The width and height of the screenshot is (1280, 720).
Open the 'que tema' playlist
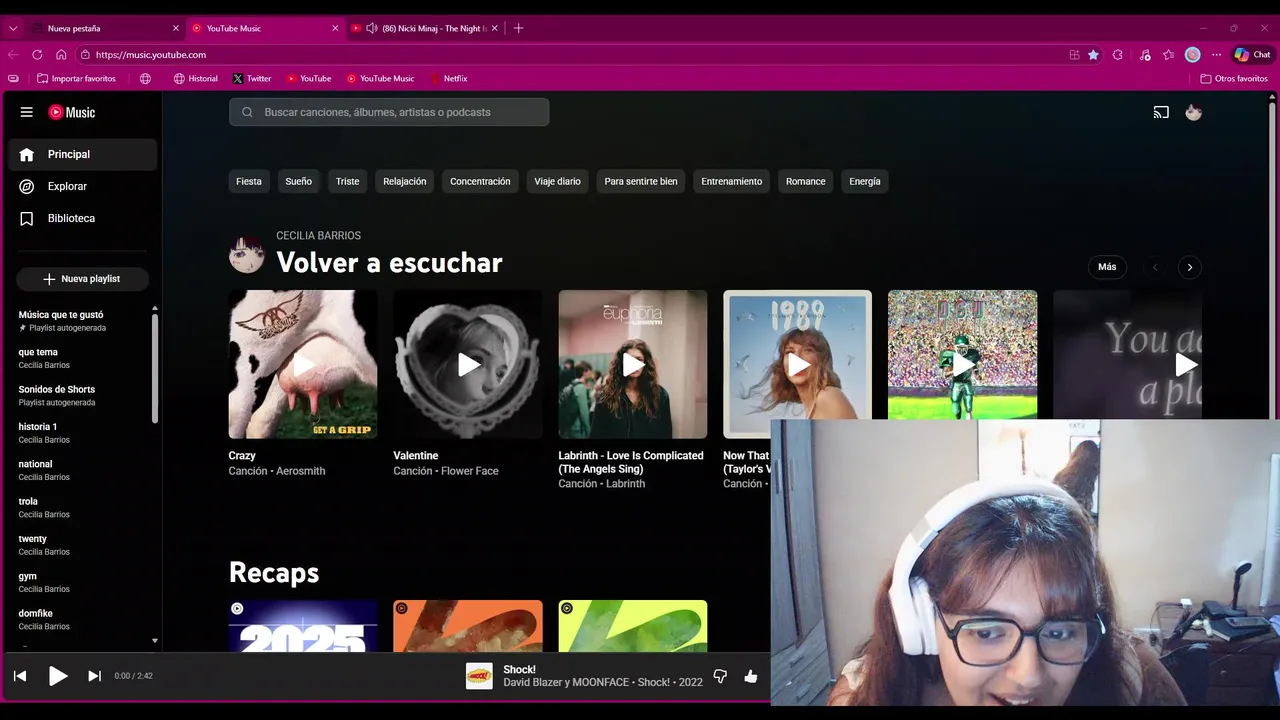(83, 358)
